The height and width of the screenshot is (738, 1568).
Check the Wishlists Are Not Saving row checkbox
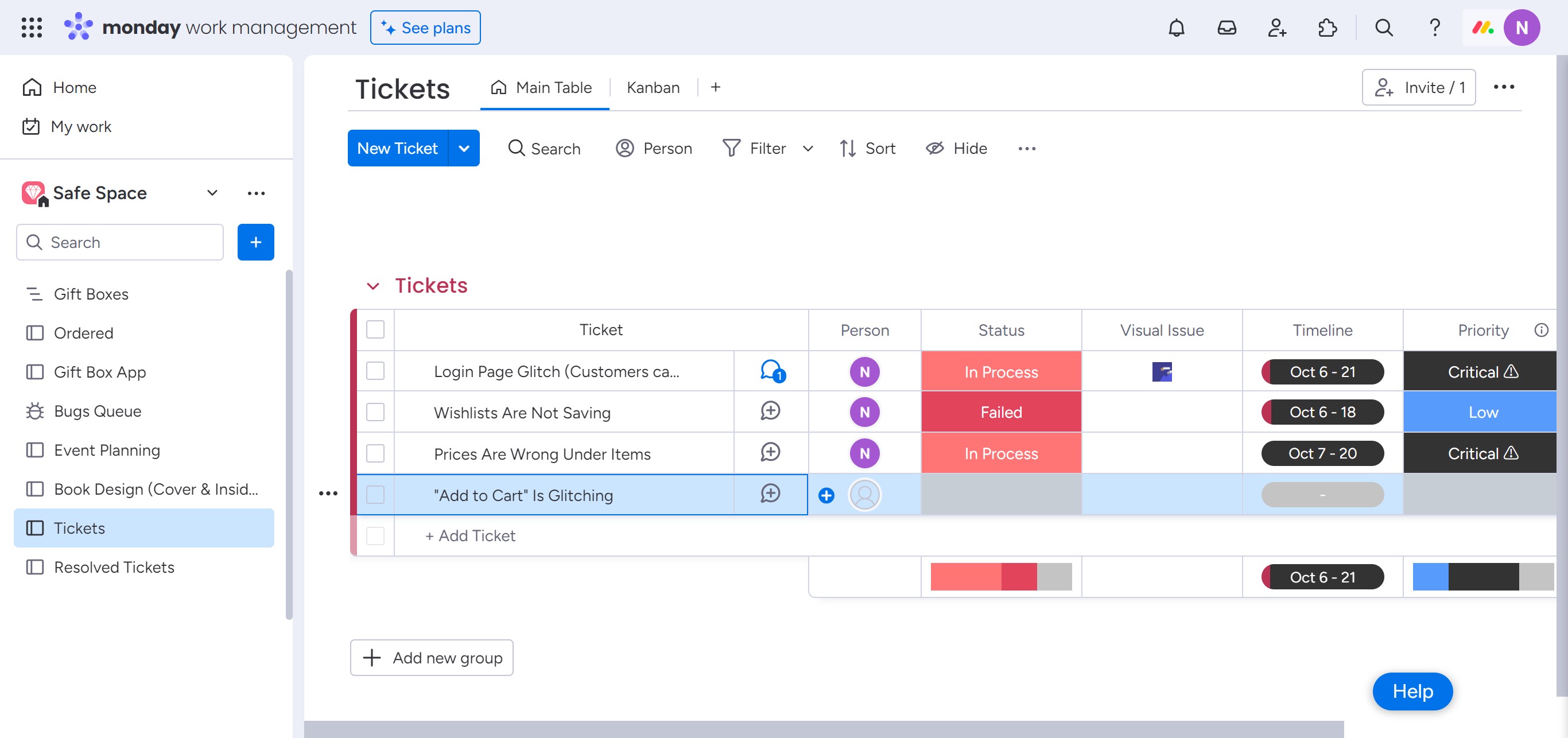[375, 412]
